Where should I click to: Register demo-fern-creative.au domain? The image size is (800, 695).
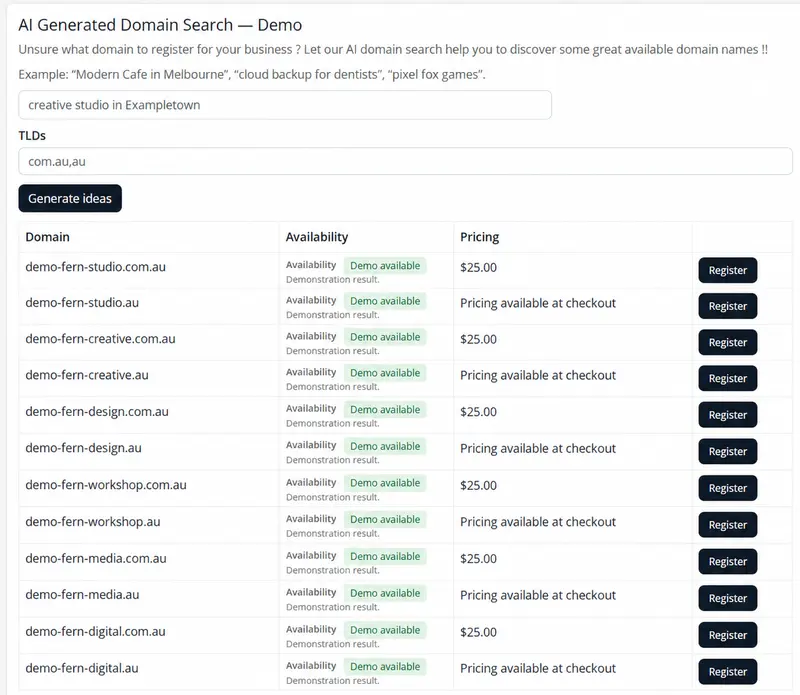pyautogui.click(x=728, y=379)
